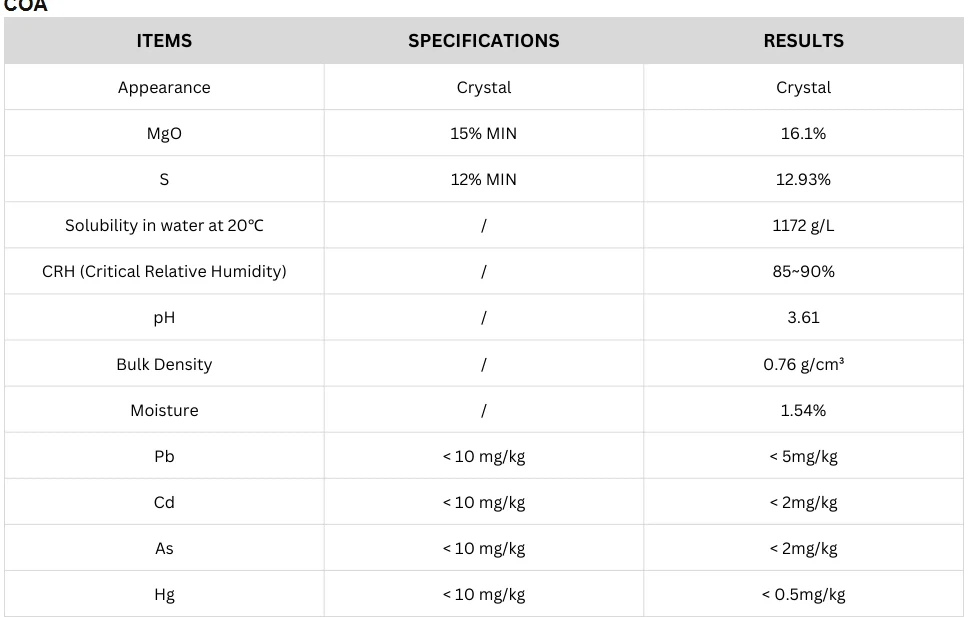
Task: Click the ITEMS column header
Action: point(164,41)
